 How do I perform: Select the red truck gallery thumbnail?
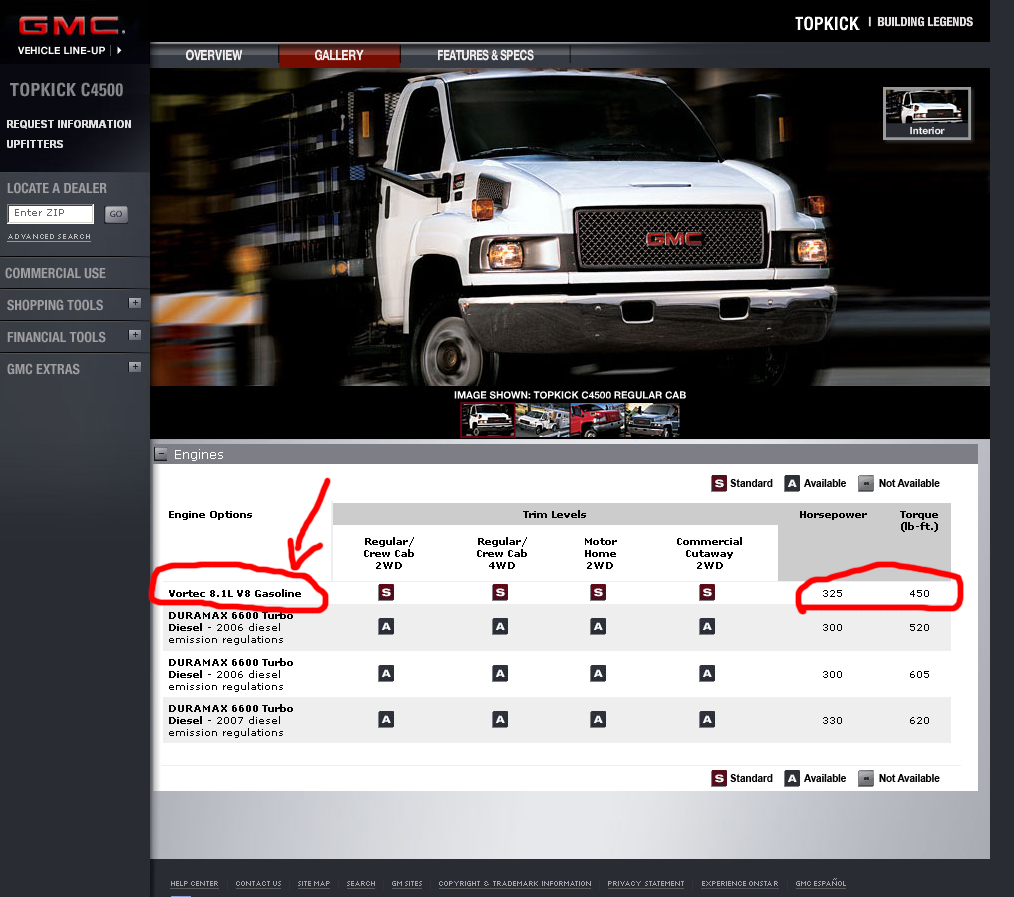(x=597, y=420)
